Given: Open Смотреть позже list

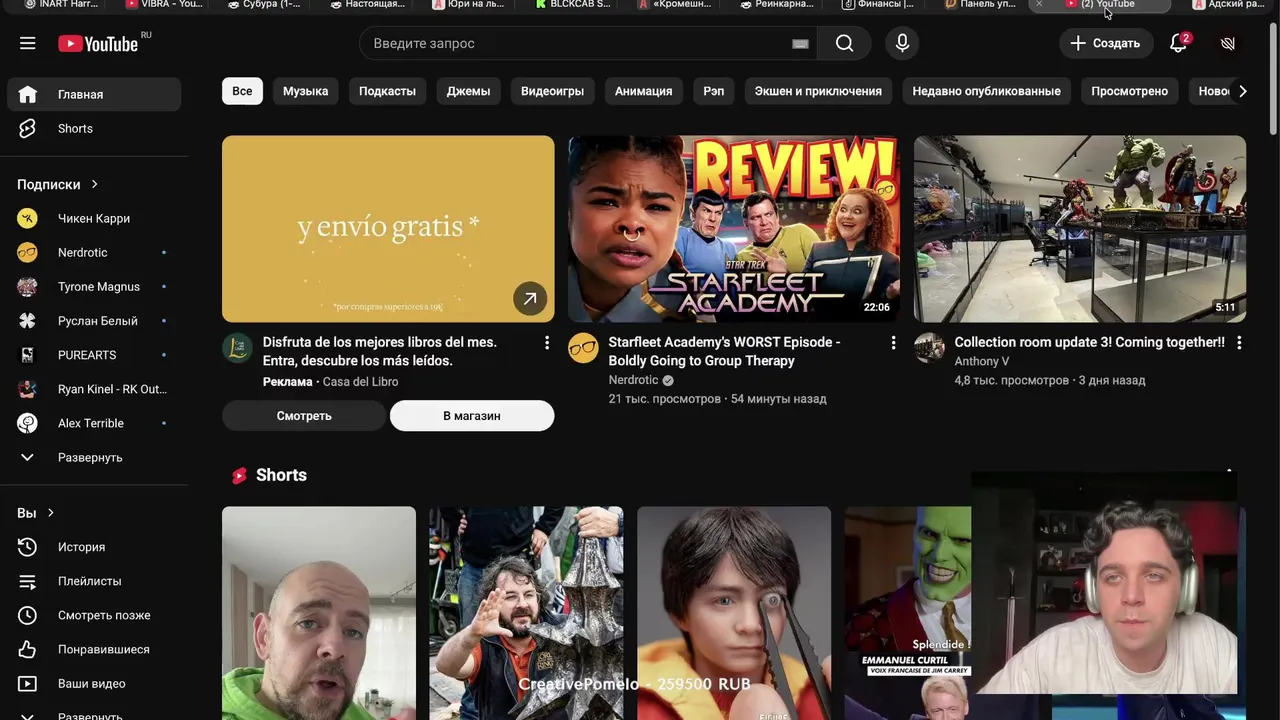Looking at the screenshot, I should pos(94,615).
